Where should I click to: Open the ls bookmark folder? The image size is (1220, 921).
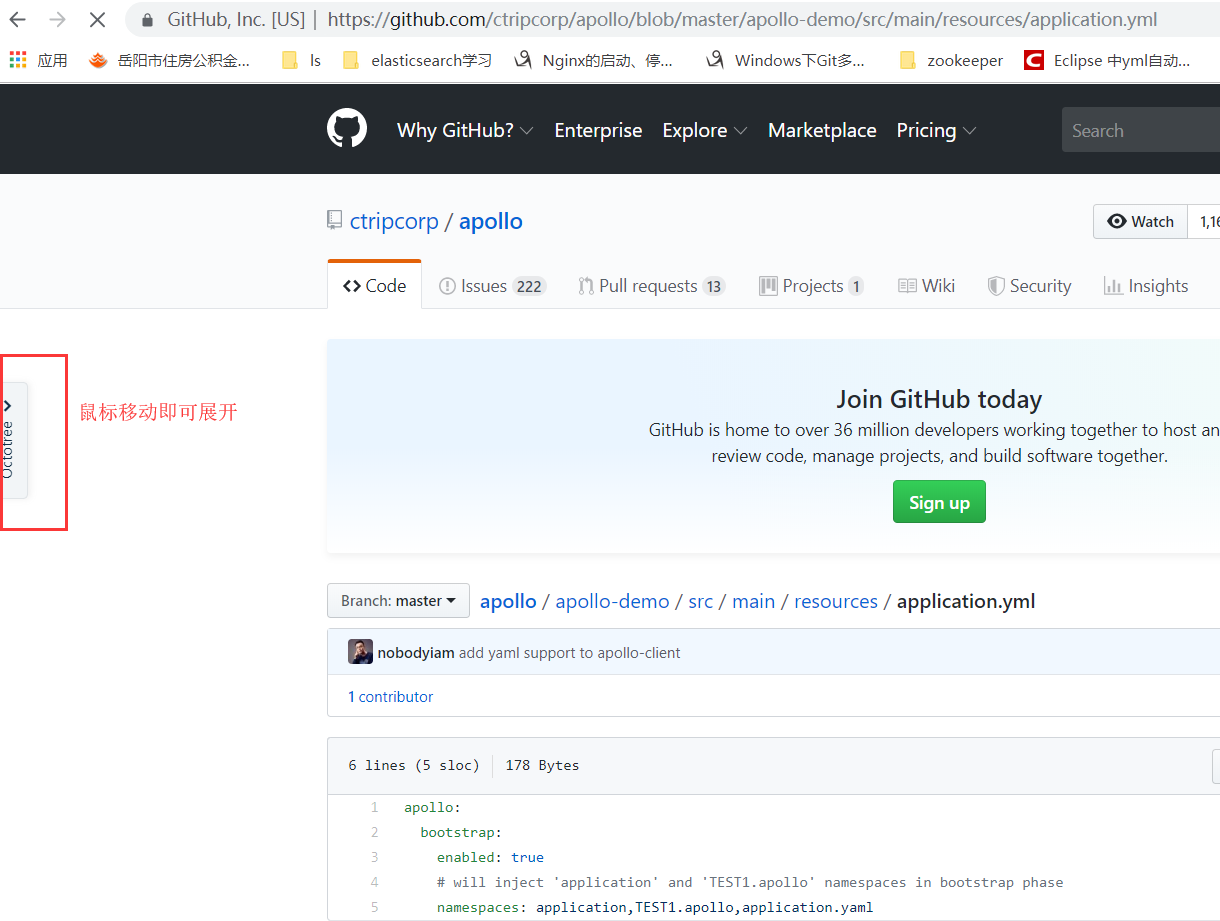coord(301,60)
